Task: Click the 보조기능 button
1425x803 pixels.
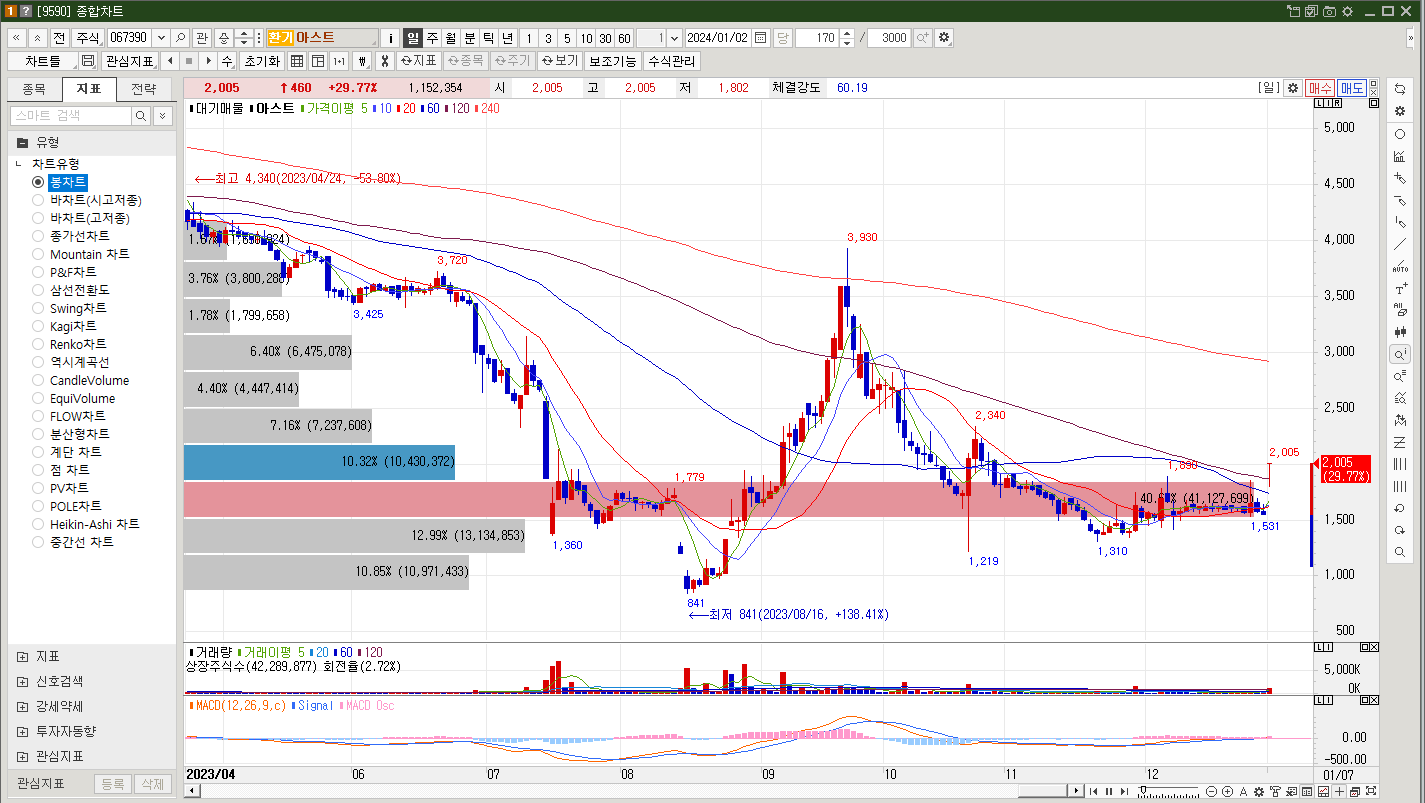Action: click(612, 61)
